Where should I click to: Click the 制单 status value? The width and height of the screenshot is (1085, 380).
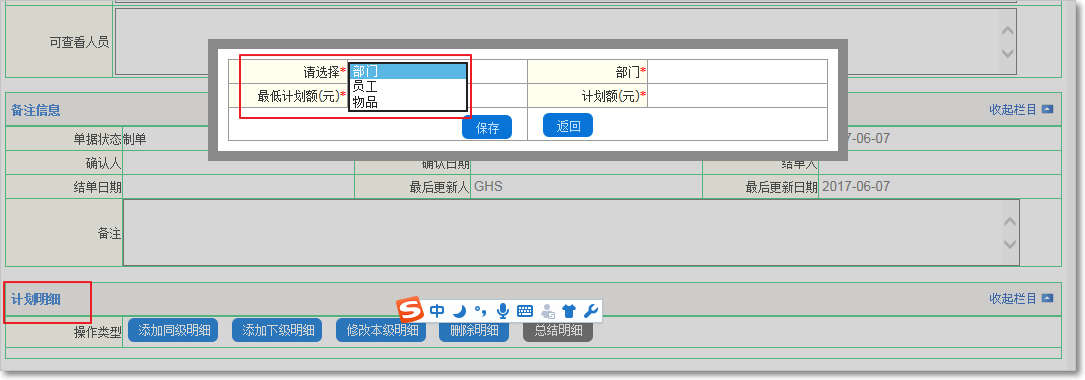click(135, 139)
